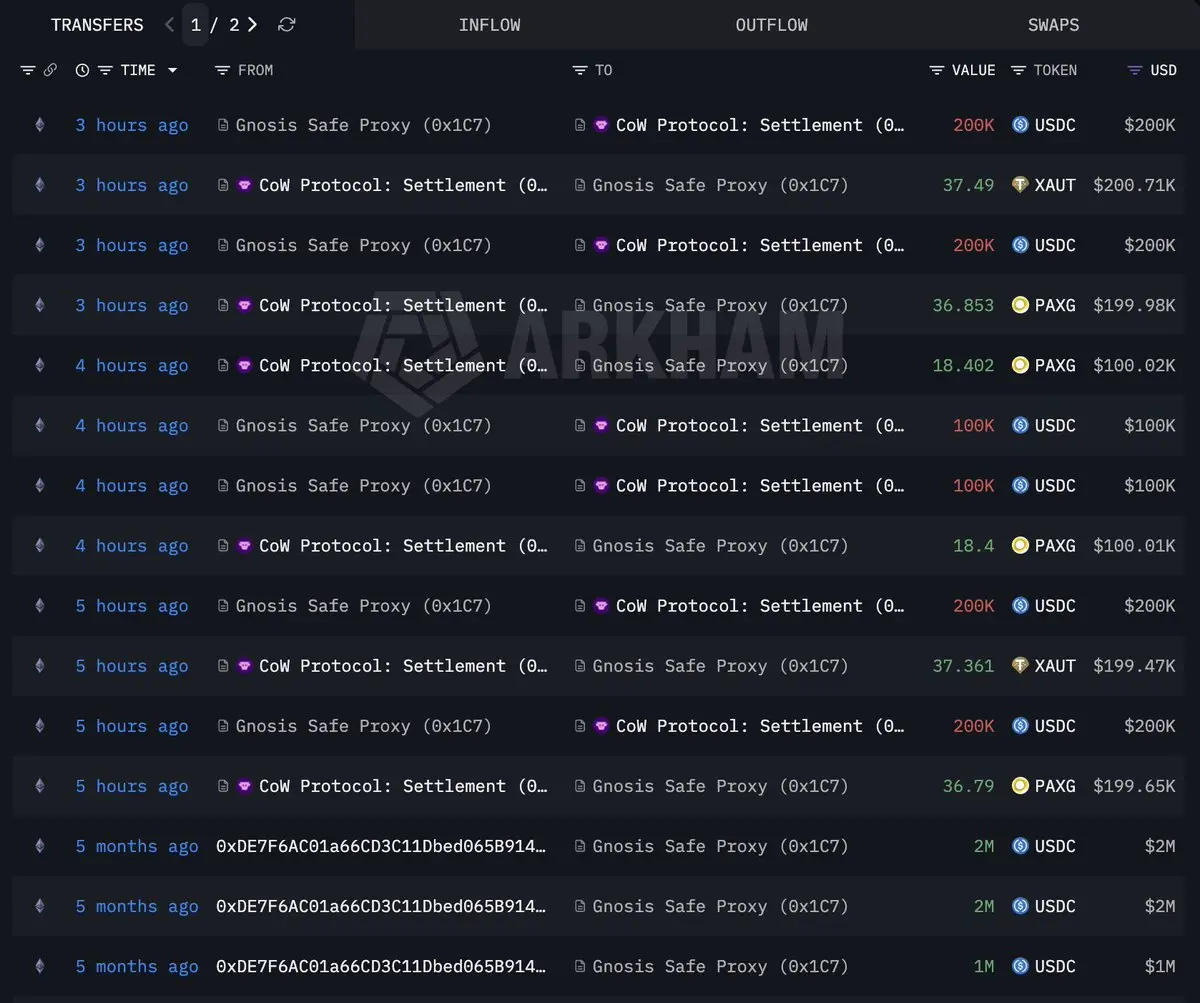Click PAXG token icon in 18.402 row

[1020, 365]
